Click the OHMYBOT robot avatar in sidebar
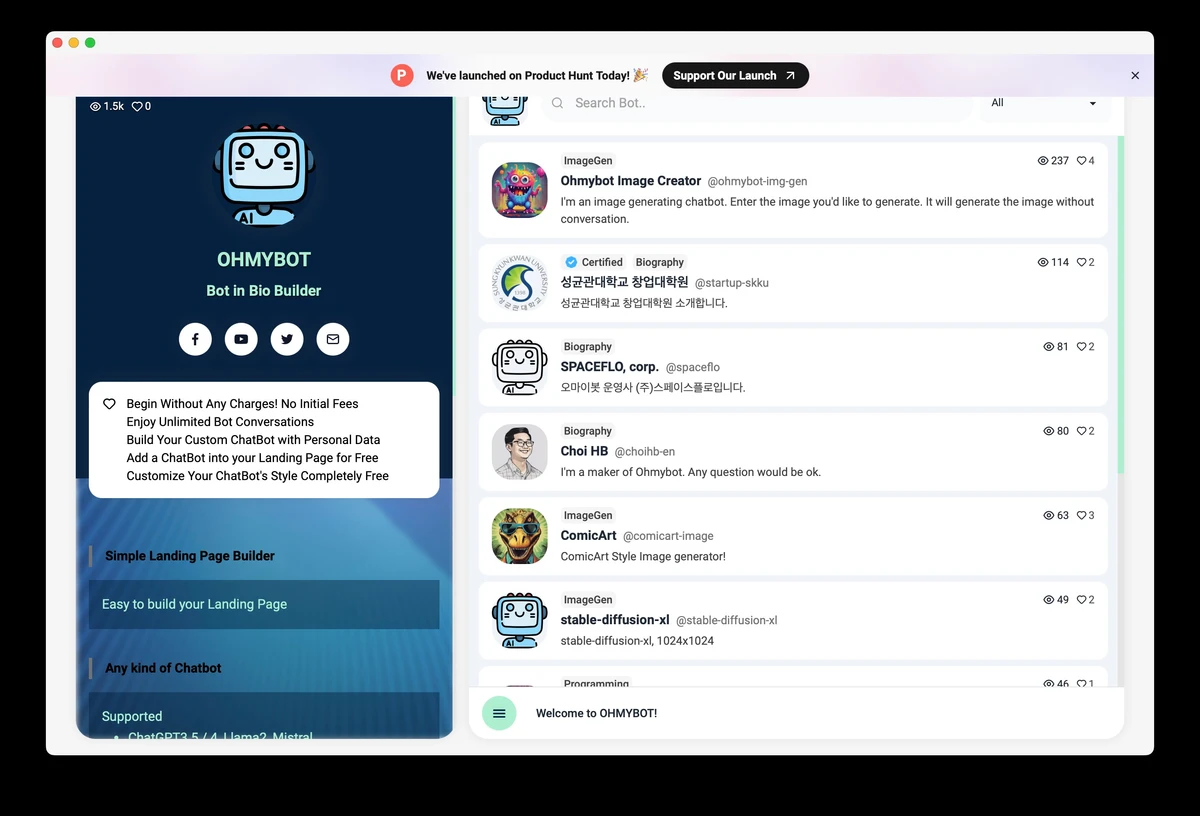The height and width of the screenshot is (816, 1200). point(264,175)
